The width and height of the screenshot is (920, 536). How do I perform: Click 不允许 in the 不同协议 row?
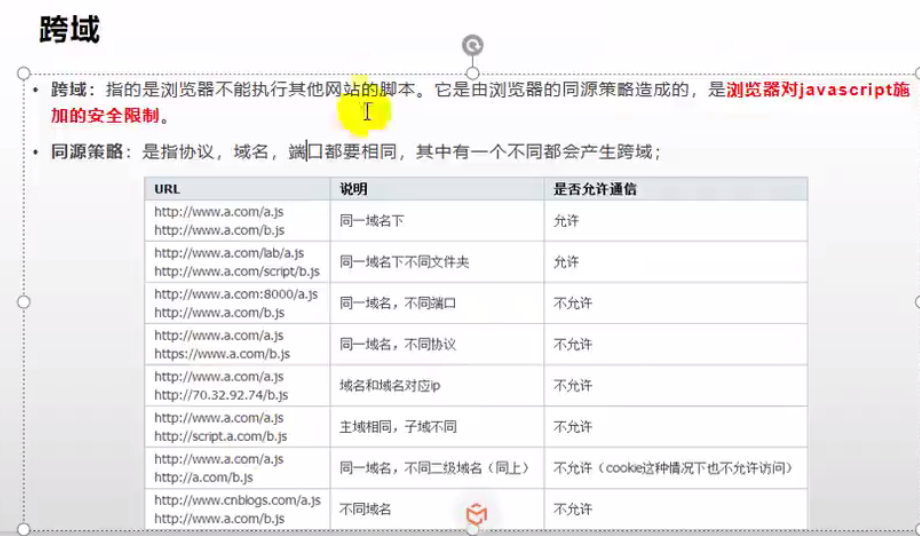pyautogui.click(x=573, y=344)
